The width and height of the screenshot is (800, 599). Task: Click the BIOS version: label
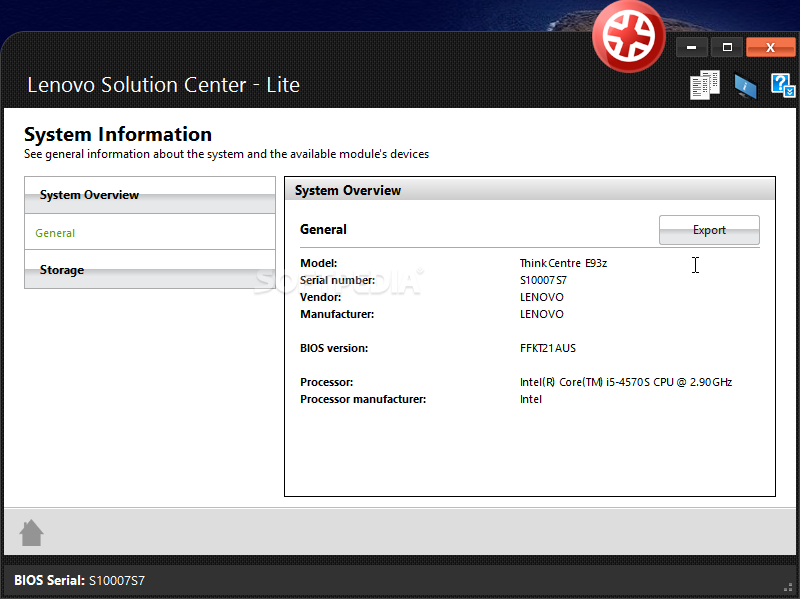[x=334, y=348]
